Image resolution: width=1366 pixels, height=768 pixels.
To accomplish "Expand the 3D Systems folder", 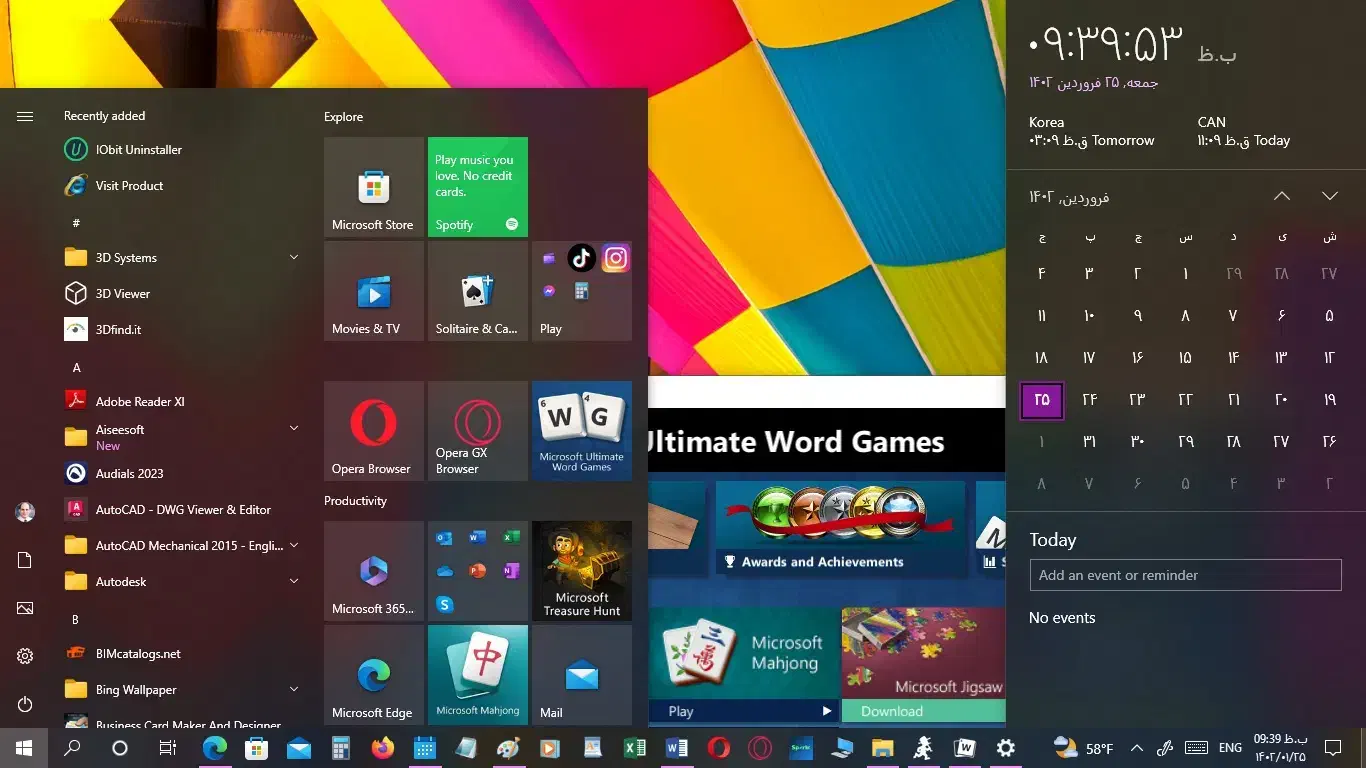I will (x=293, y=257).
